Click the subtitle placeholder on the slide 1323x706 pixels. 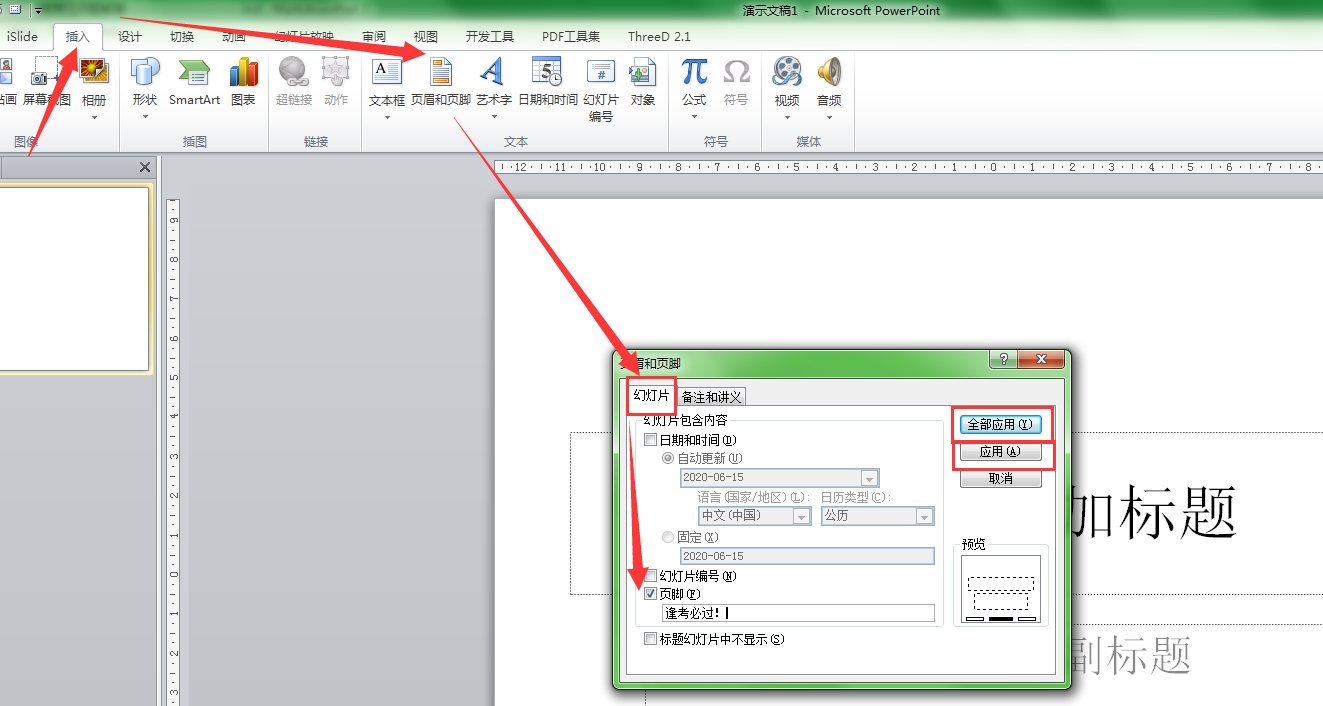point(1130,655)
